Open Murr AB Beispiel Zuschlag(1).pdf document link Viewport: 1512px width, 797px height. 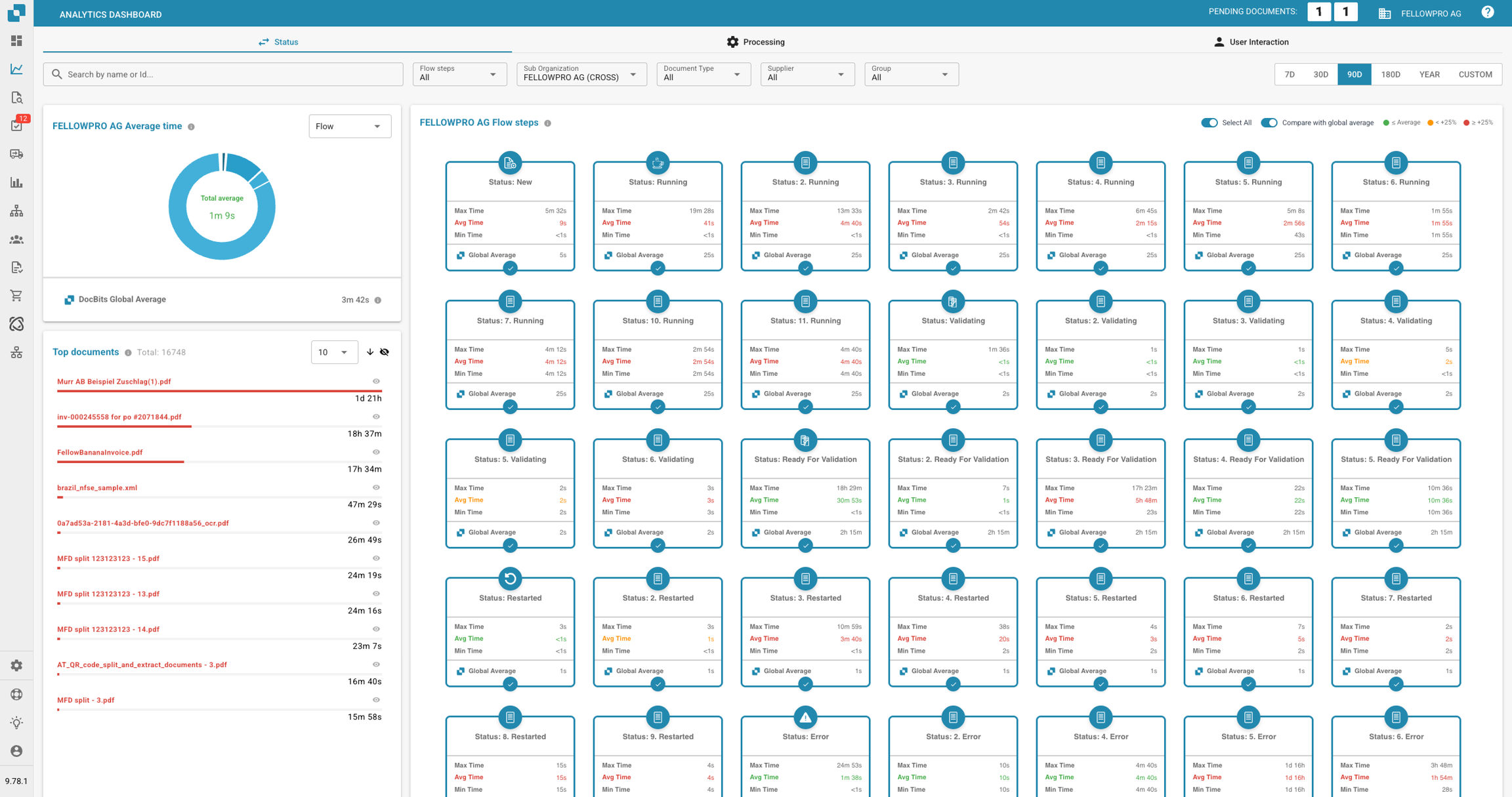(114, 381)
